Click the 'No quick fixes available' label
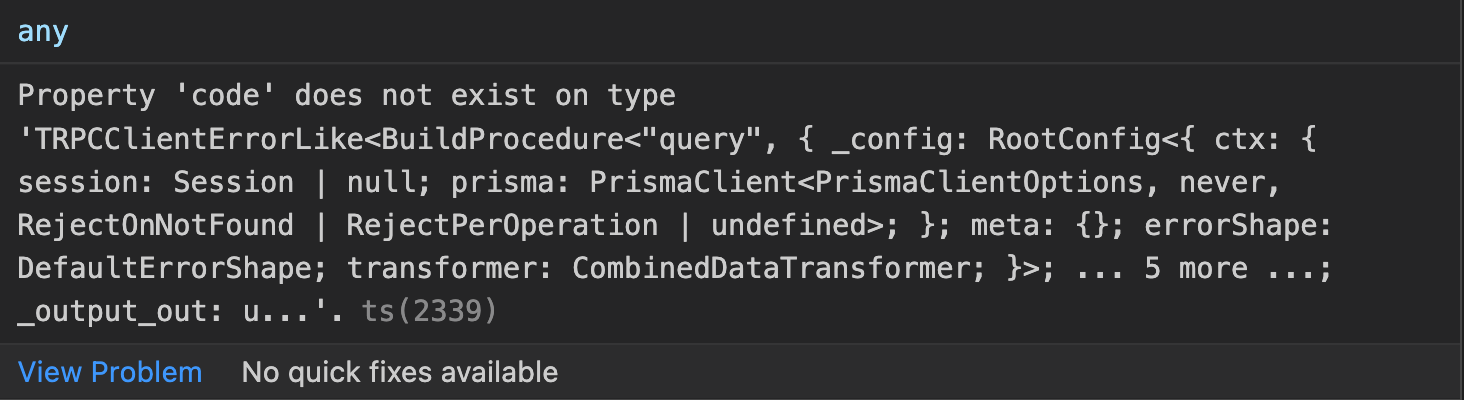 (x=400, y=373)
